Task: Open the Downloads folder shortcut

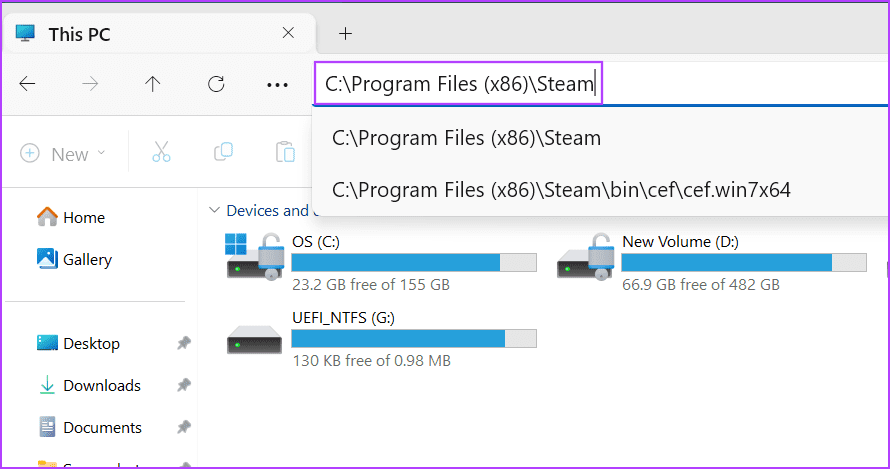Action: pos(101,385)
